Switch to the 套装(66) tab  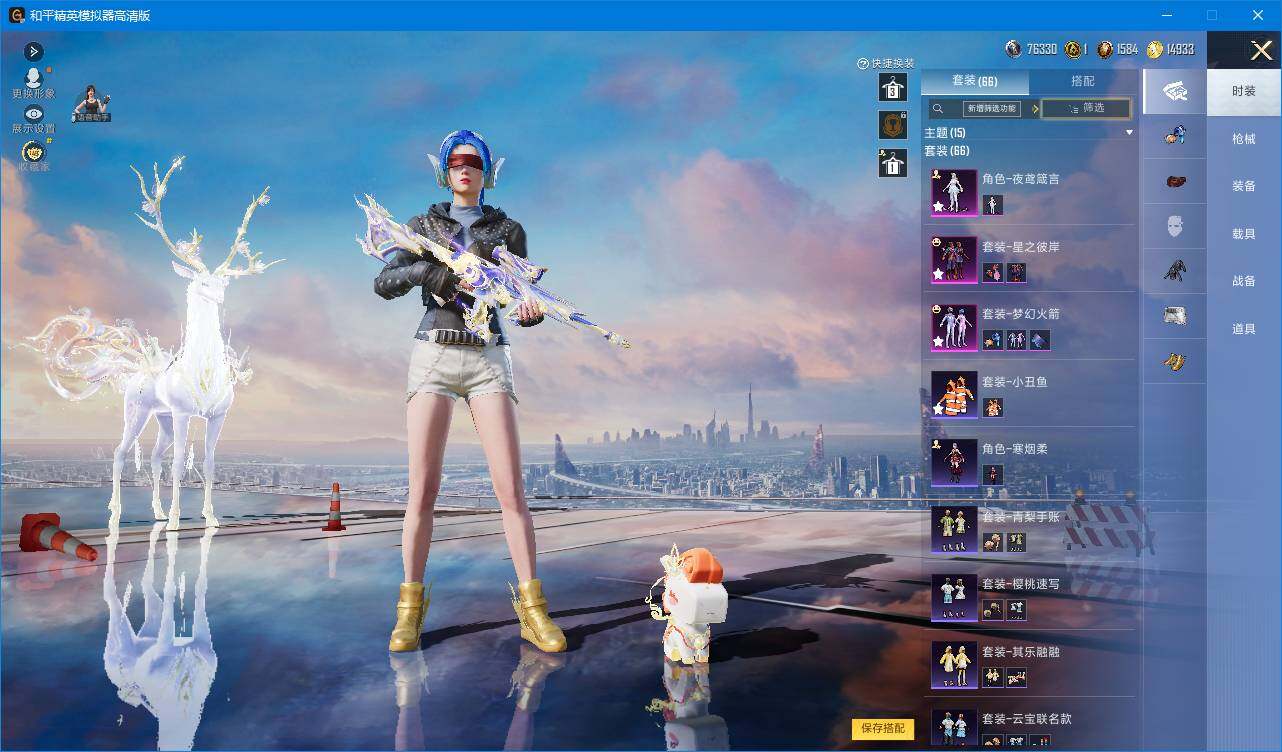coord(974,81)
